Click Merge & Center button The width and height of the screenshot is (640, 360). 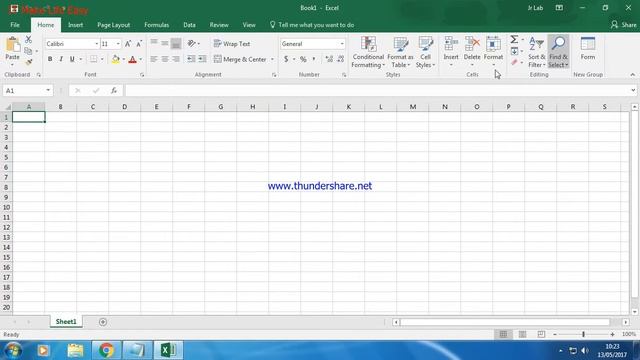click(240, 60)
